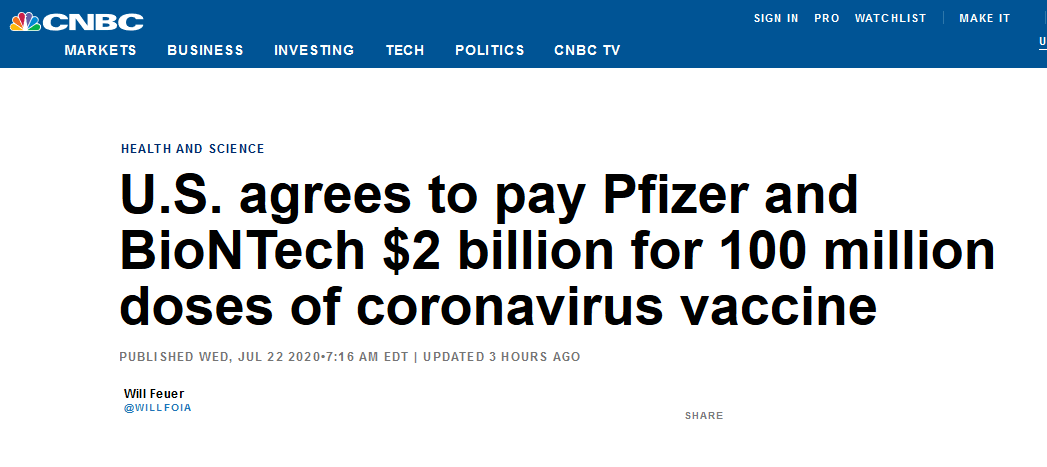Click the Pfizer and BioNTech article headline
The height and width of the screenshot is (467, 1047).
[x=557, y=251]
